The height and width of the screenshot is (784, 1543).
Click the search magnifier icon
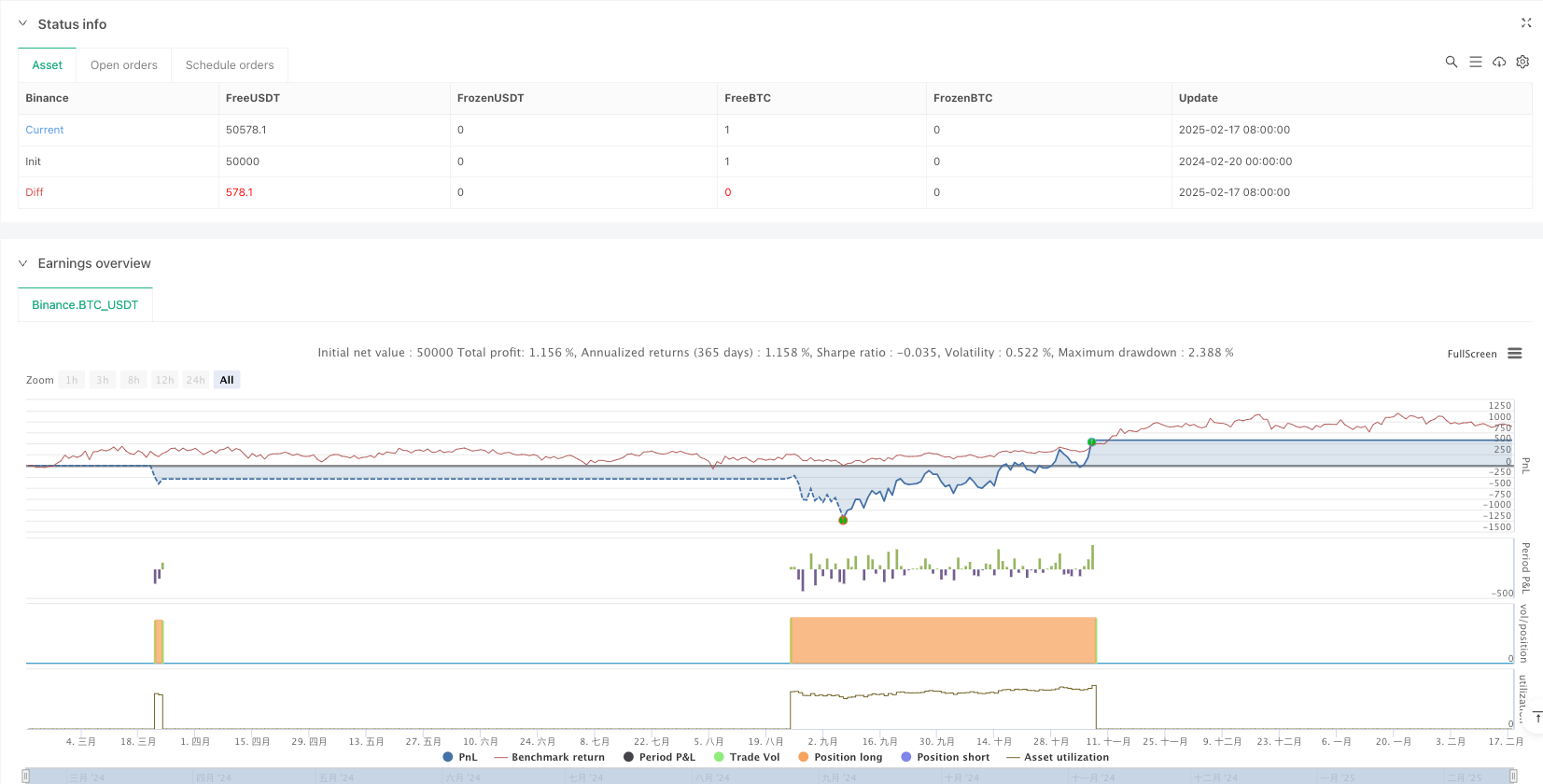click(1451, 62)
